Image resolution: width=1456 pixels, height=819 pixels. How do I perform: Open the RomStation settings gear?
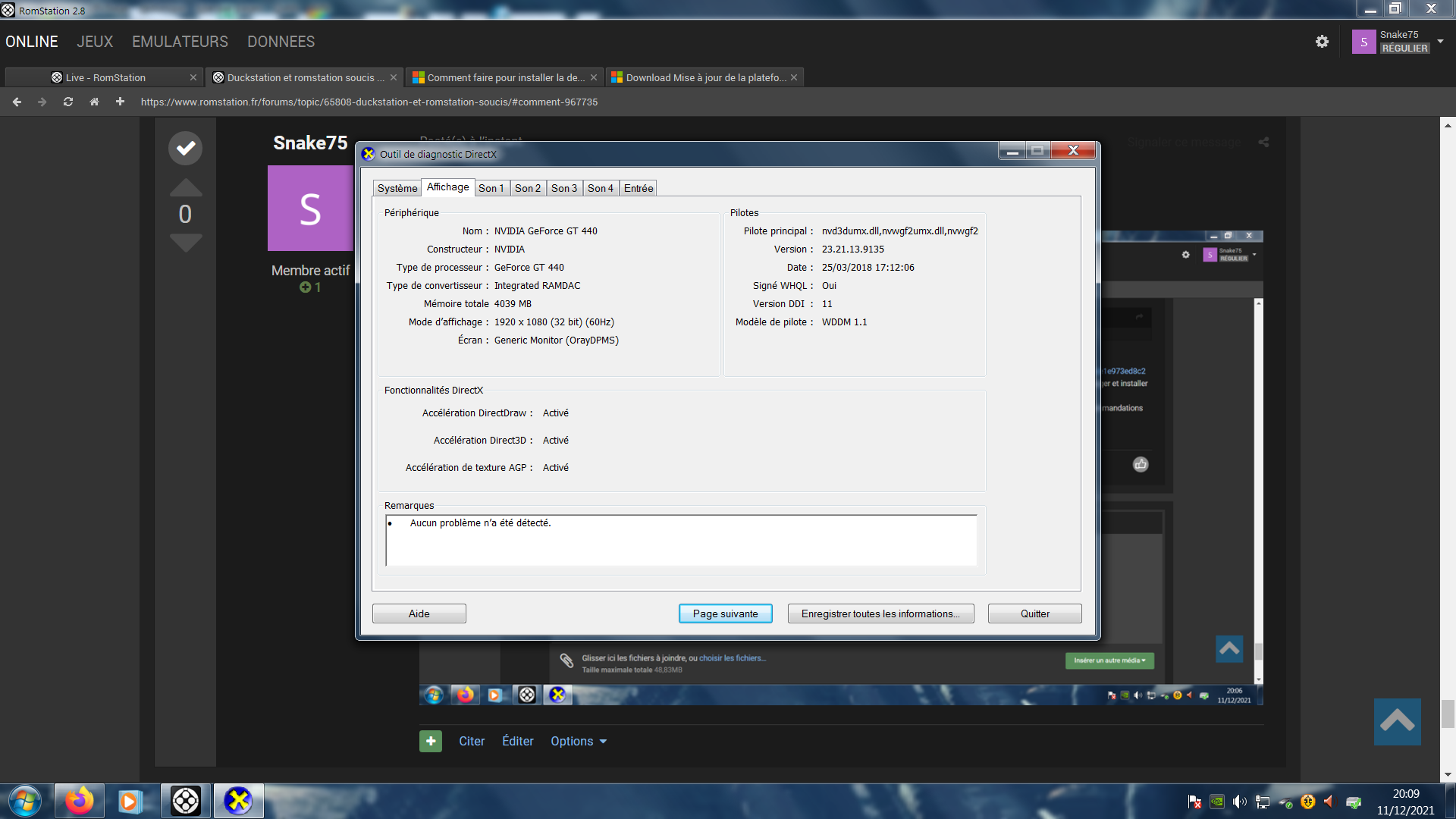(1322, 42)
